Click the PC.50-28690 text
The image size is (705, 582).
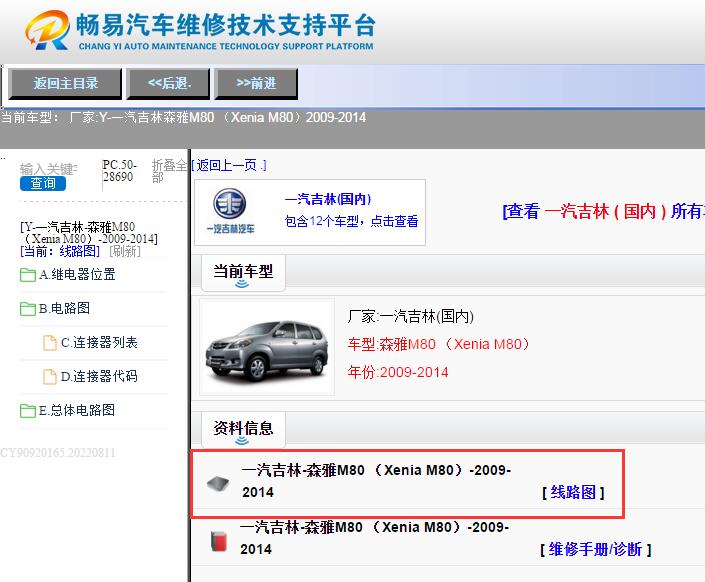click(x=119, y=171)
